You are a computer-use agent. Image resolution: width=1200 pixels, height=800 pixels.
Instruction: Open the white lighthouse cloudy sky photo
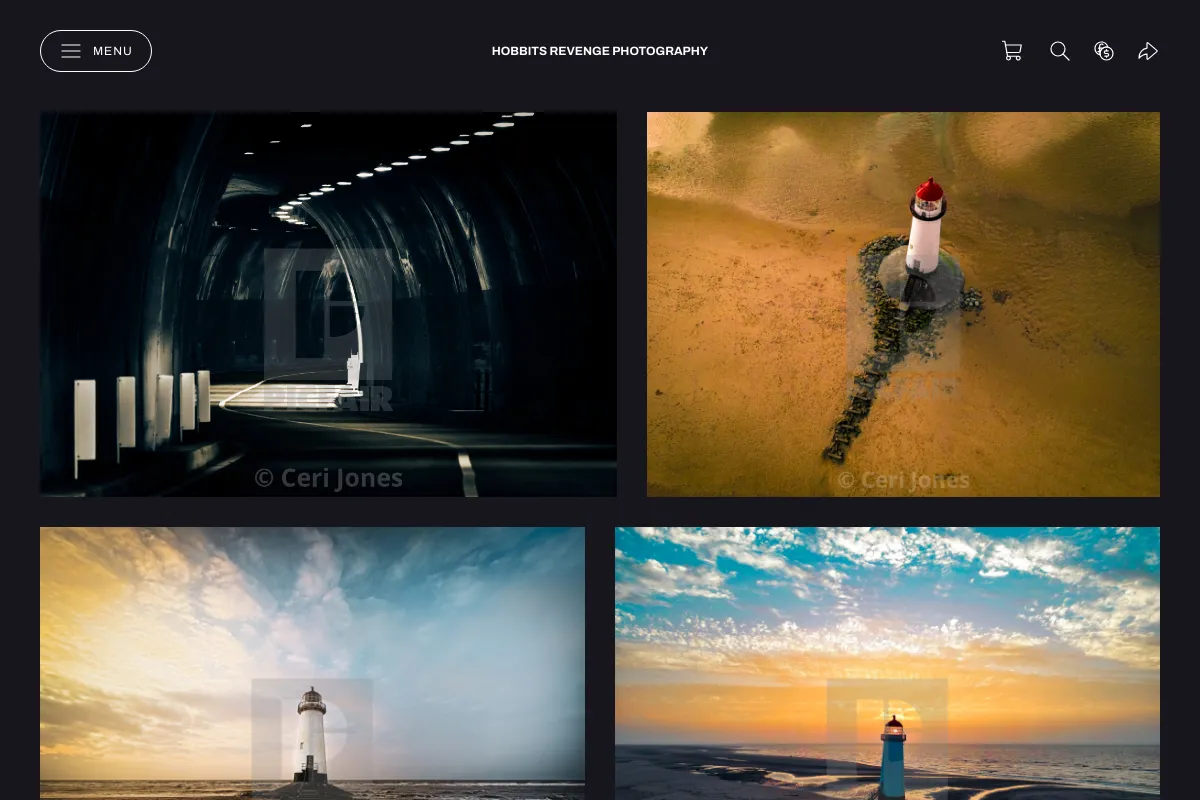(x=312, y=663)
